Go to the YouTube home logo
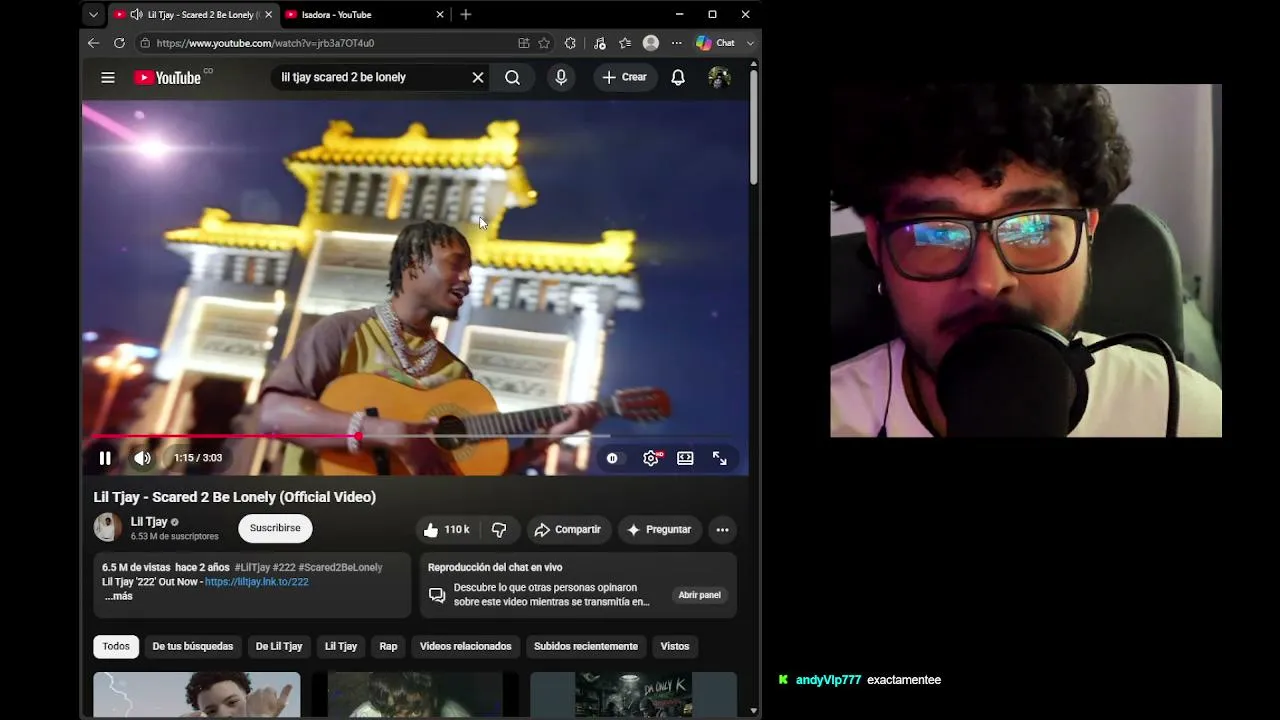The height and width of the screenshot is (720, 1280). 167,77
